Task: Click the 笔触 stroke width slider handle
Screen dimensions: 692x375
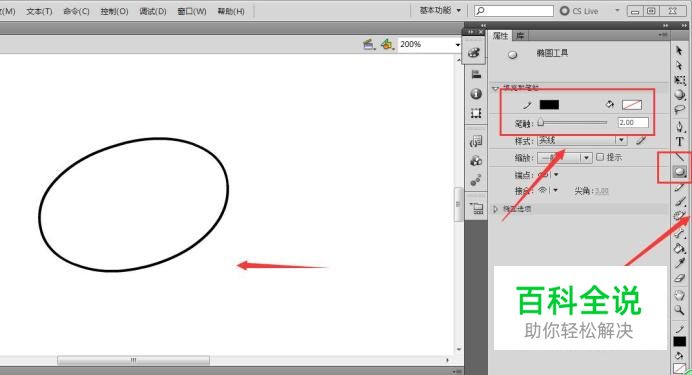Action: (x=541, y=123)
